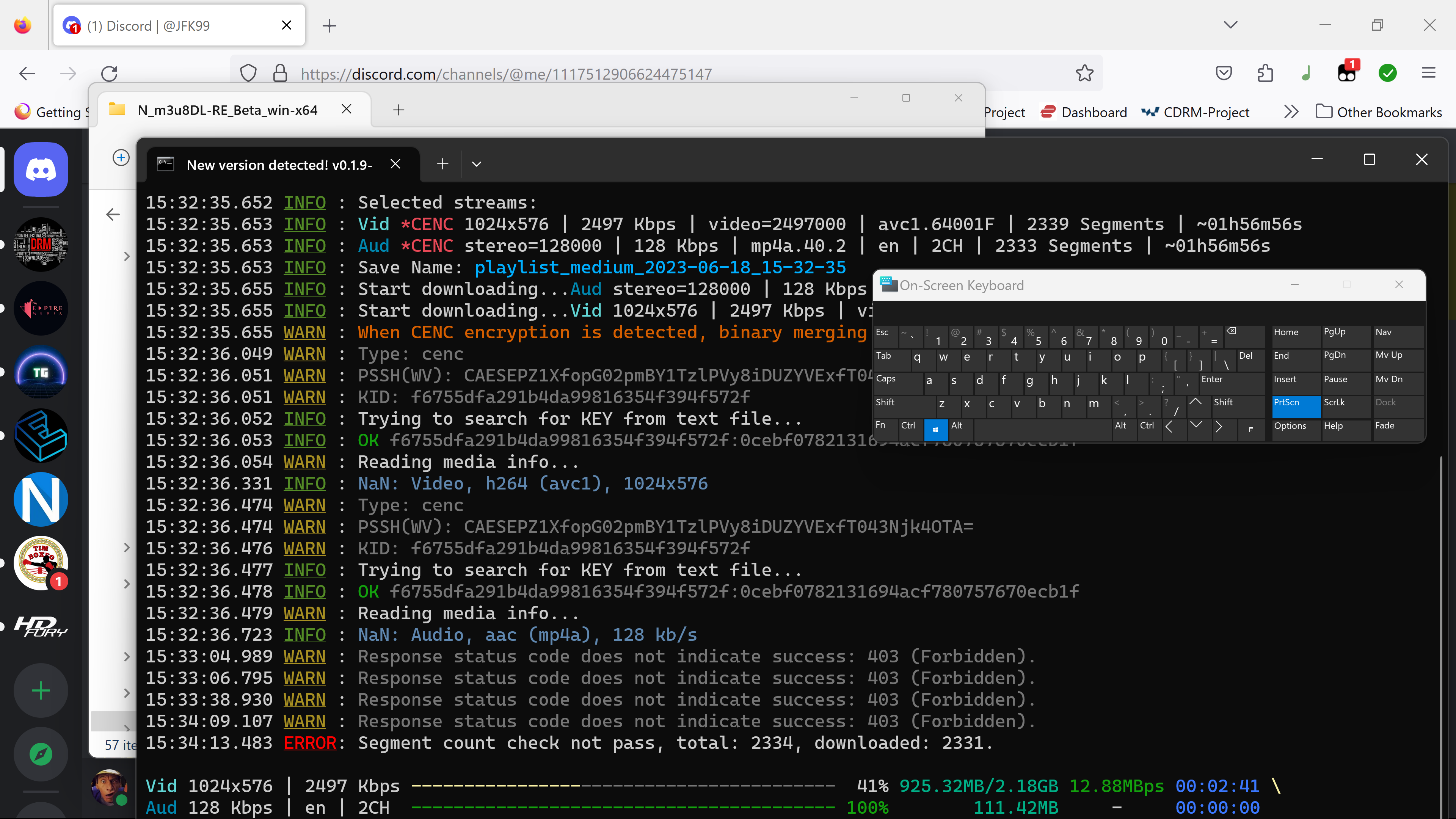Open the HD Fury server icon
The width and height of the screenshot is (1456, 819).
tap(41, 626)
